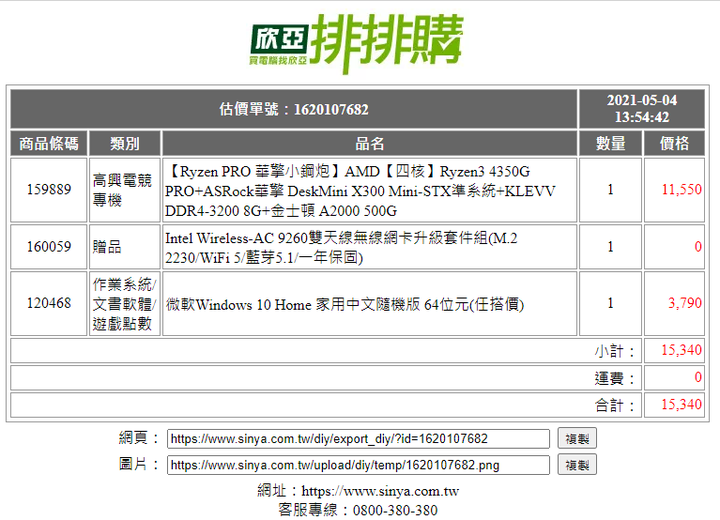Viewport: 720px width, 520px height.
Task: Click the 運費 amount 0
Action: coord(698,377)
